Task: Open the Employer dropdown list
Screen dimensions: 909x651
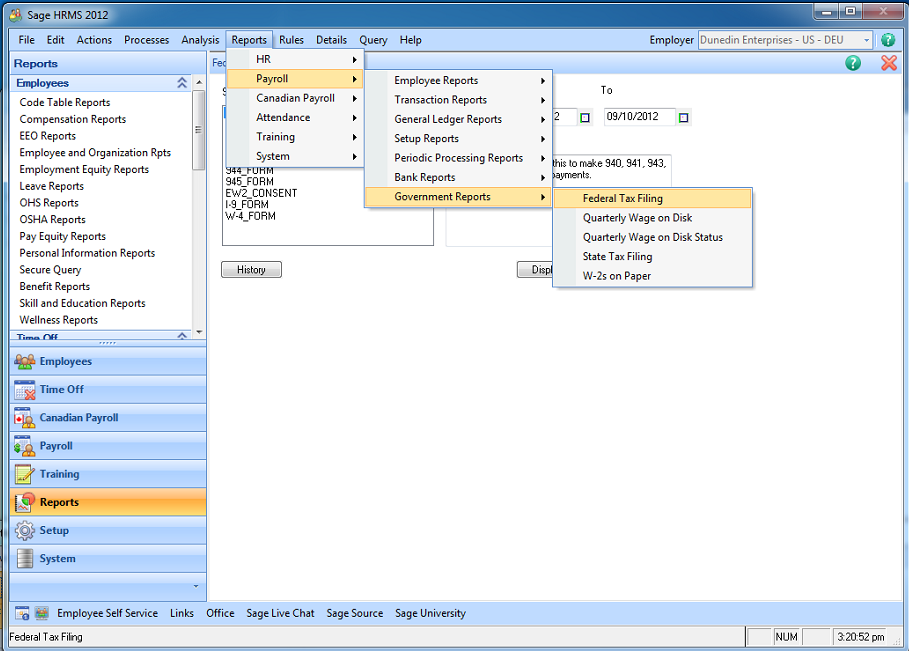Action: click(x=865, y=40)
